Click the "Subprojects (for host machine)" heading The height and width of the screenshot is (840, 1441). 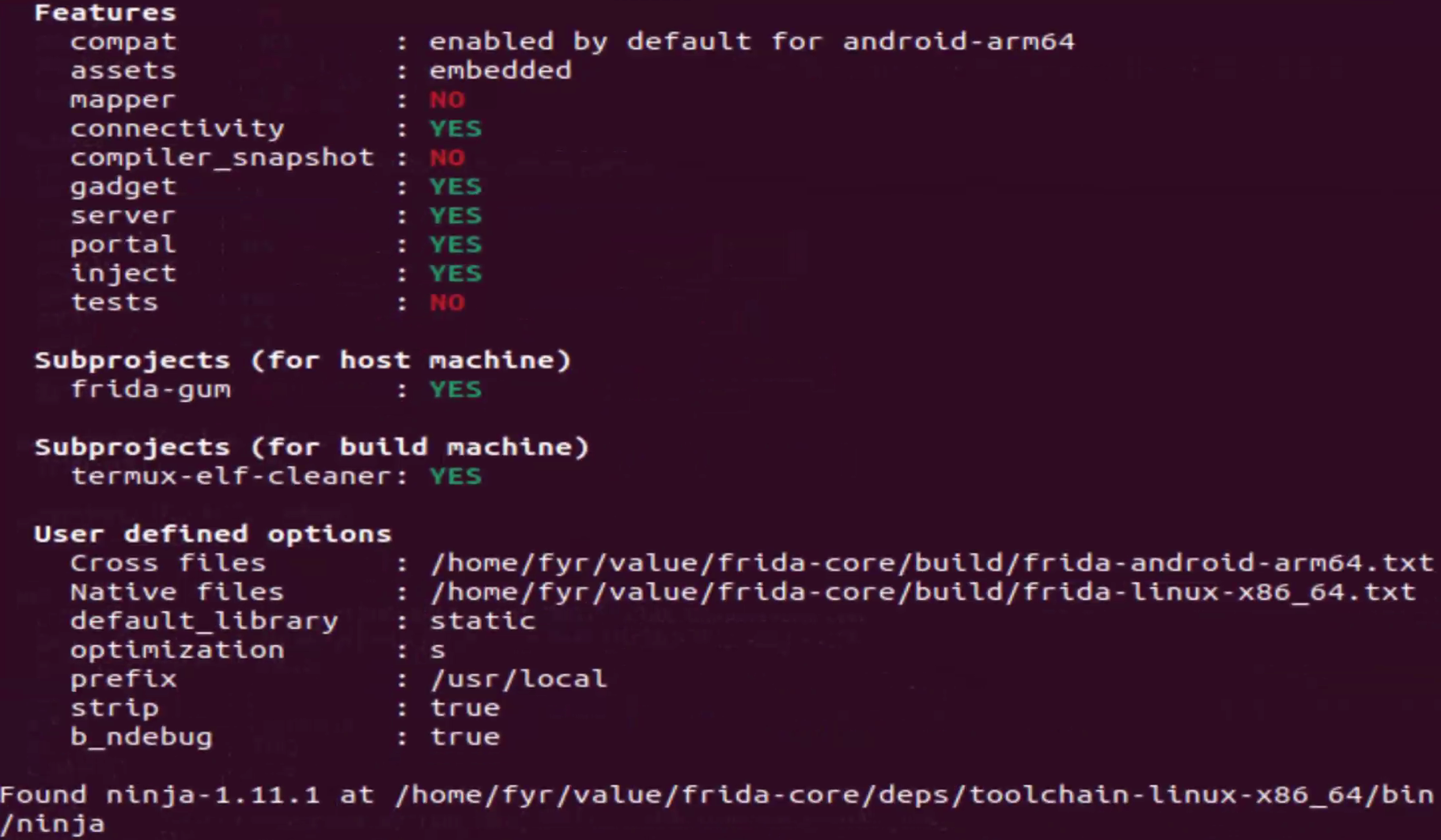(x=302, y=361)
